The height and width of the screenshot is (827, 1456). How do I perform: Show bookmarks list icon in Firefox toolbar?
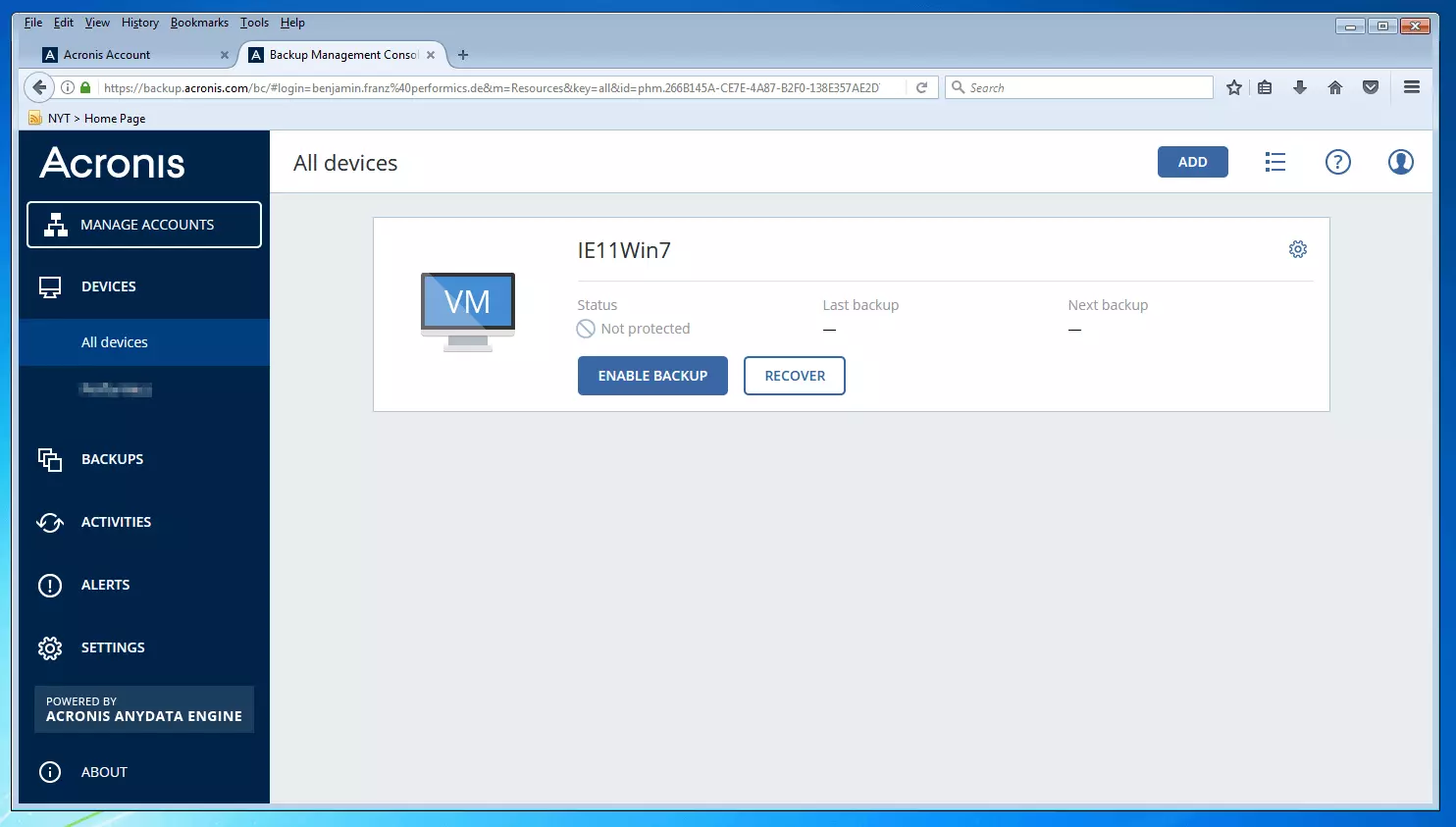(1265, 87)
